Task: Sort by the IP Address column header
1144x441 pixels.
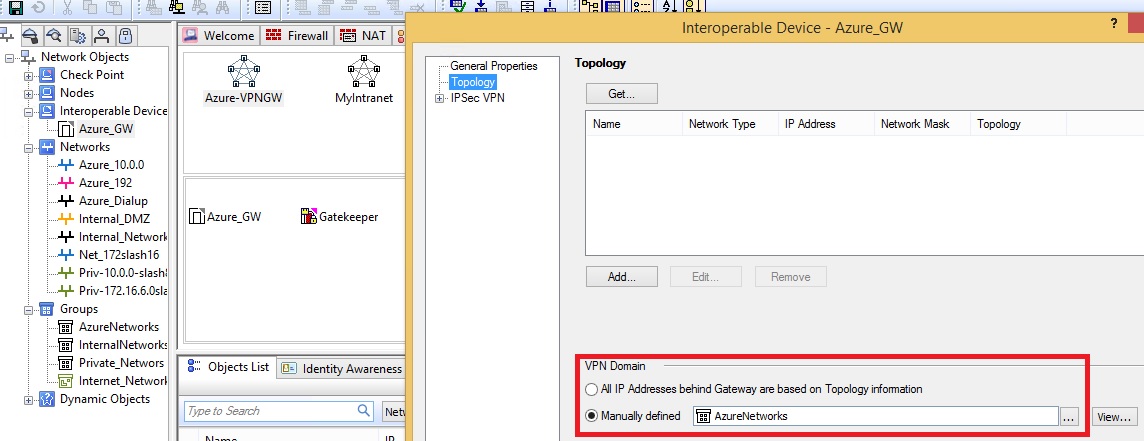Action: (826, 124)
